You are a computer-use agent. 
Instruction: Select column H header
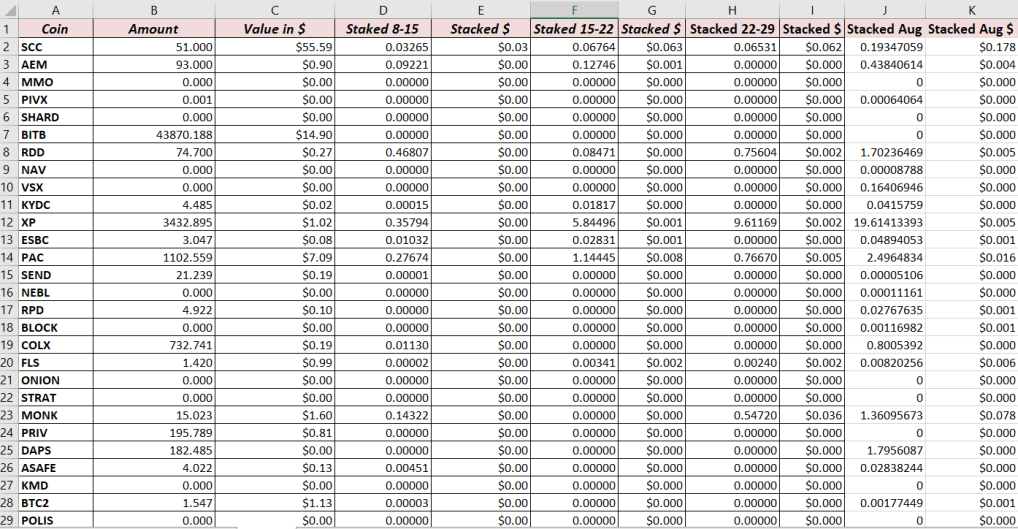732,10
